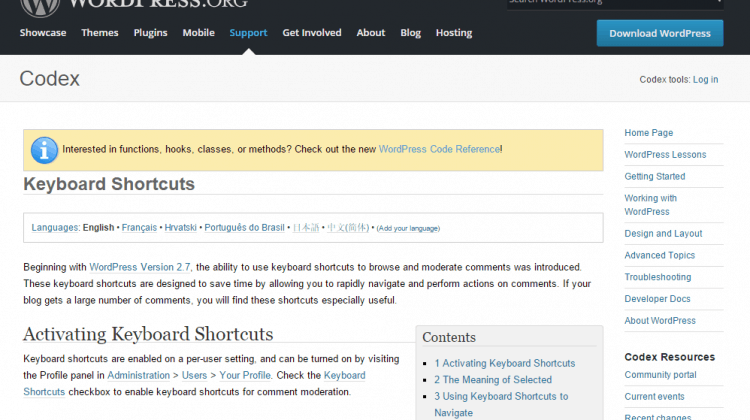Switch language to Hrvatski
750x420 pixels.
click(180, 227)
